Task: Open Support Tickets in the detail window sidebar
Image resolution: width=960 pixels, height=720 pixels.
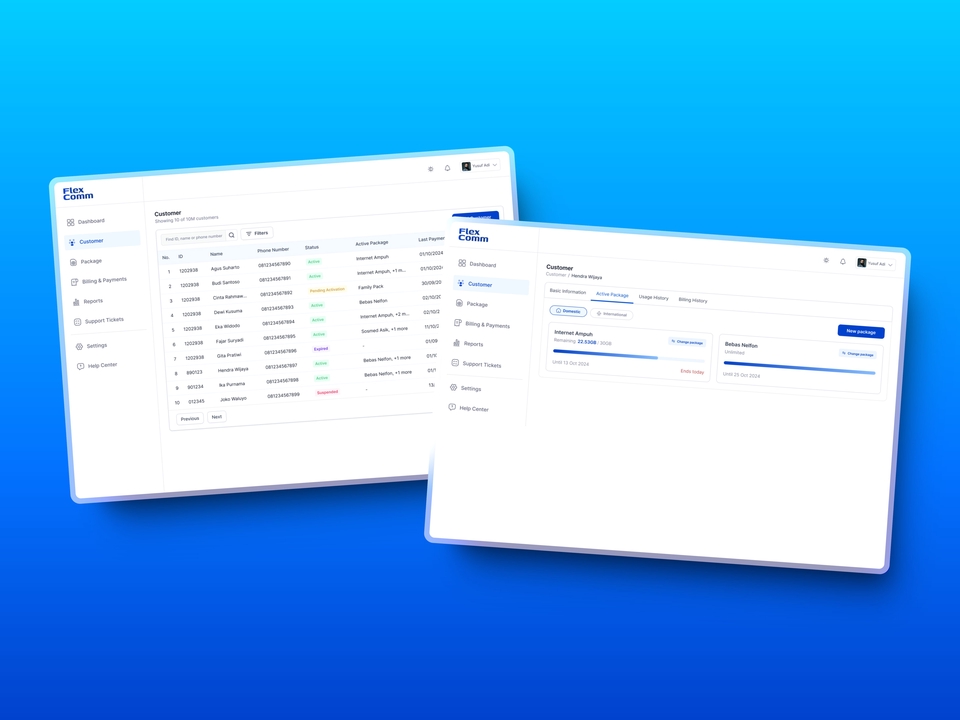Action: [x=476, y=364]
